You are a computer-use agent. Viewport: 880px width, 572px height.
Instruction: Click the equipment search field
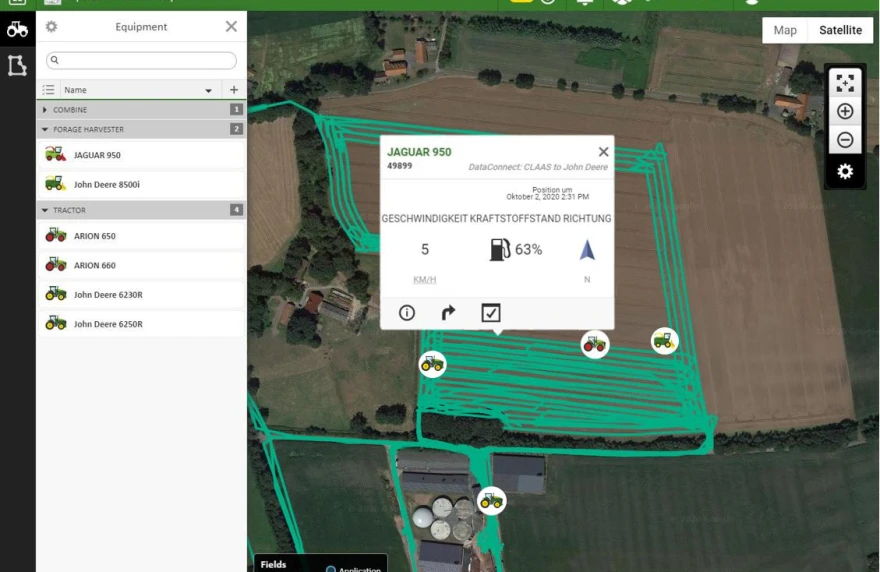point(141,60)
